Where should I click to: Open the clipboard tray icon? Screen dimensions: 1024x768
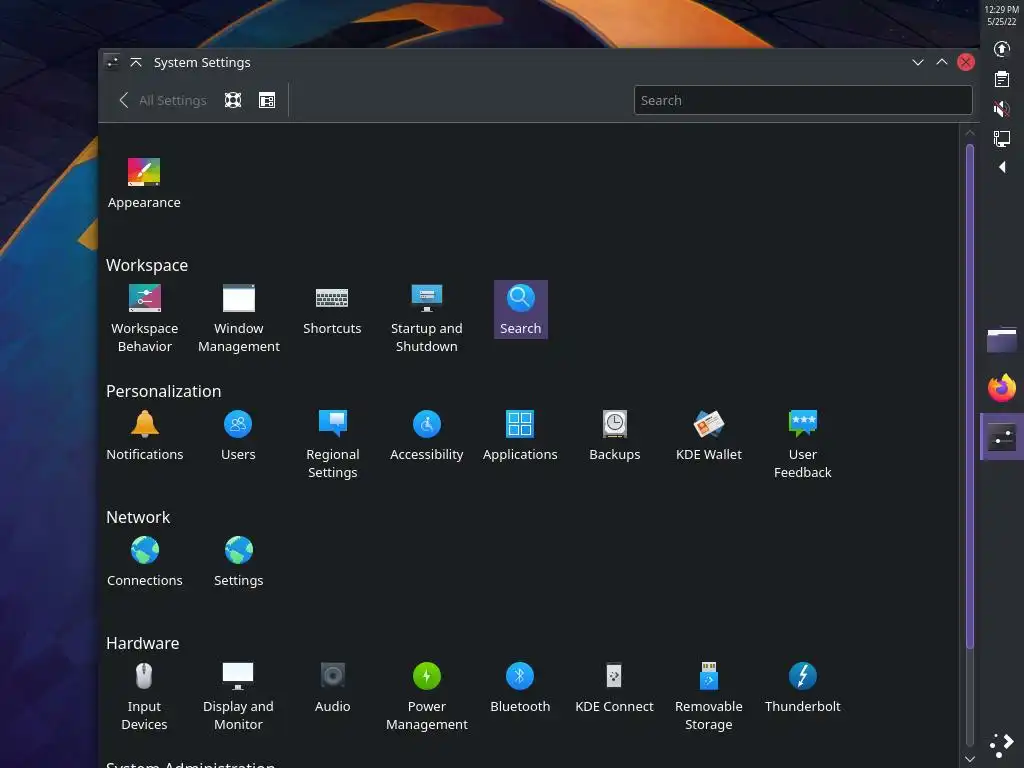[x=1002, y=79]
